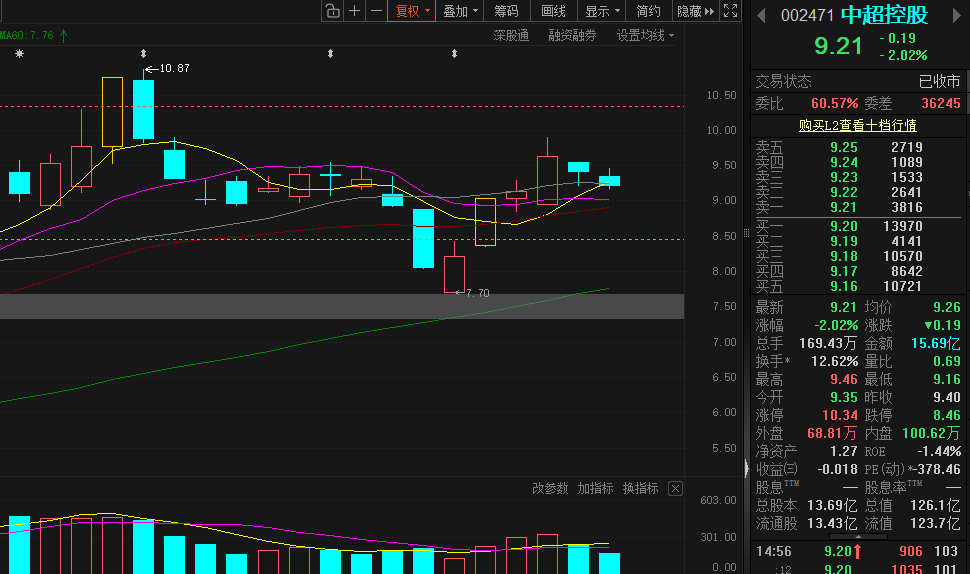970x574 pixels.
Task: Click the tall cyan candlestick at the 10.87 high
Action: pyautogui.click(x=144, y=109)
